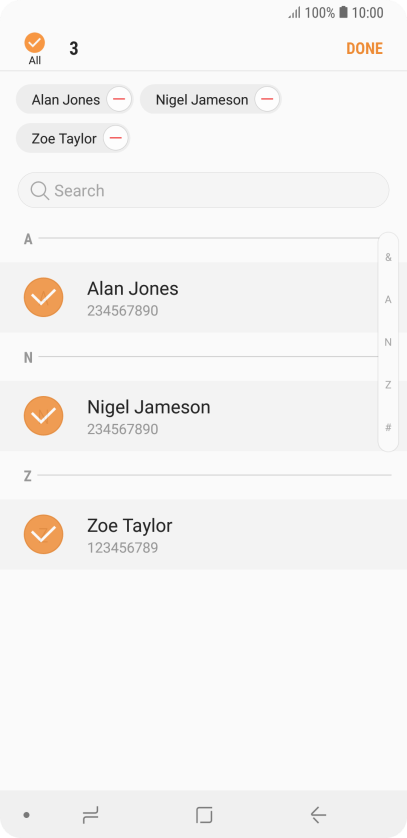407x838 pixels.
Task: Deselect Zoe Taylor checkmark
Action: pyautogui.click(x=44, y=534)
